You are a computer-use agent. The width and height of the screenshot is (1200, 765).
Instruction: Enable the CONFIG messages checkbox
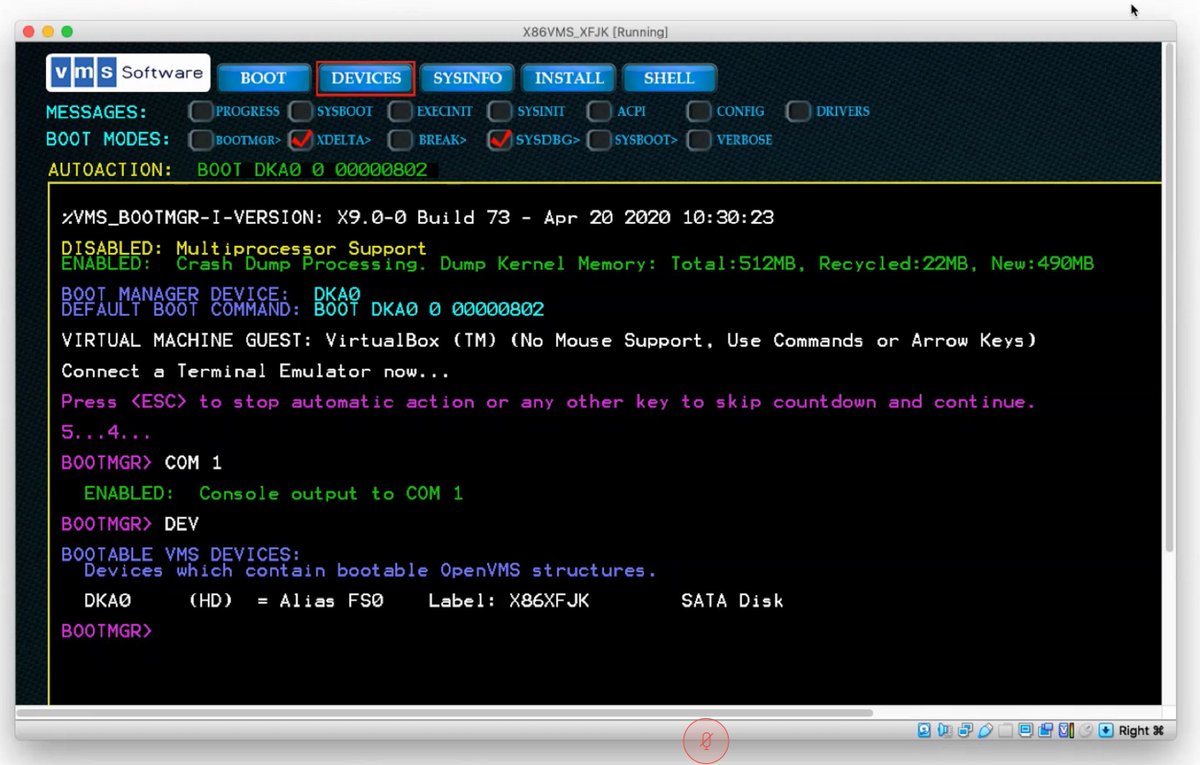pos(699,111)
